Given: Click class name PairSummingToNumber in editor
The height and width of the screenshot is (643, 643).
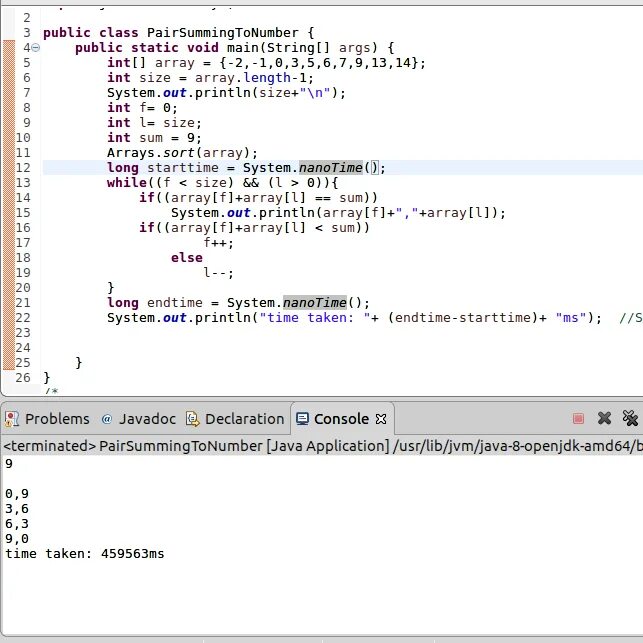Looking at the screenshot, I should pyautogui.click(x=223, y=33).
